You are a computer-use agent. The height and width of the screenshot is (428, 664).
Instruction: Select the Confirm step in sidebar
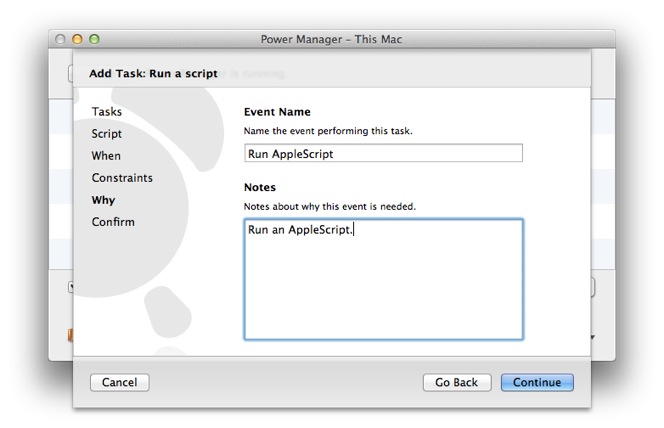click(x=113, y=222)
